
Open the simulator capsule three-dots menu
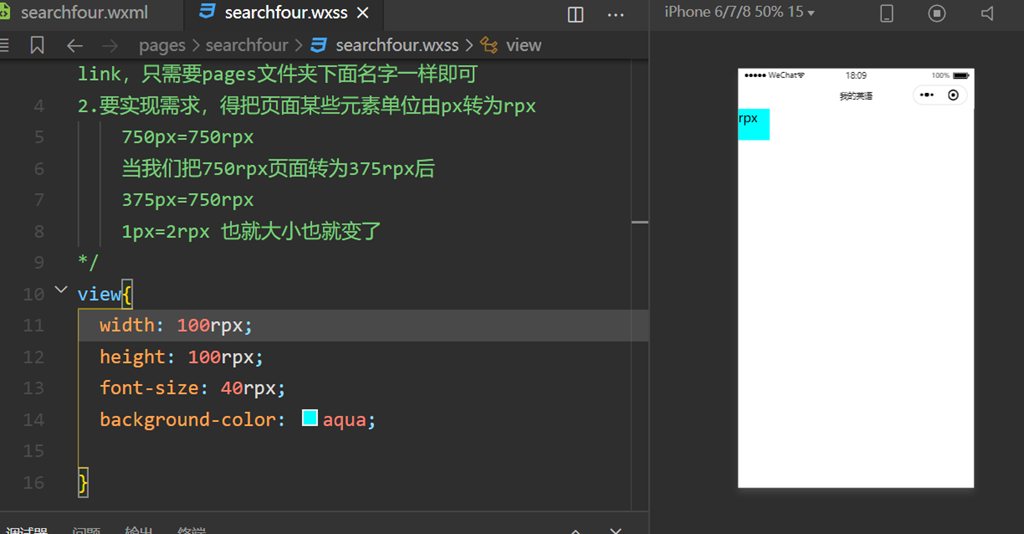[926, 95]
